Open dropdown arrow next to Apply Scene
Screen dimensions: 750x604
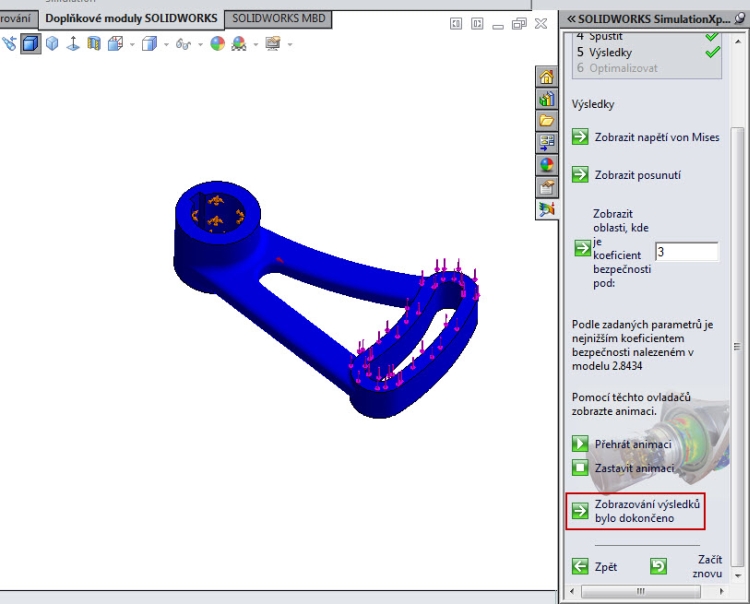tap(255, 44)
